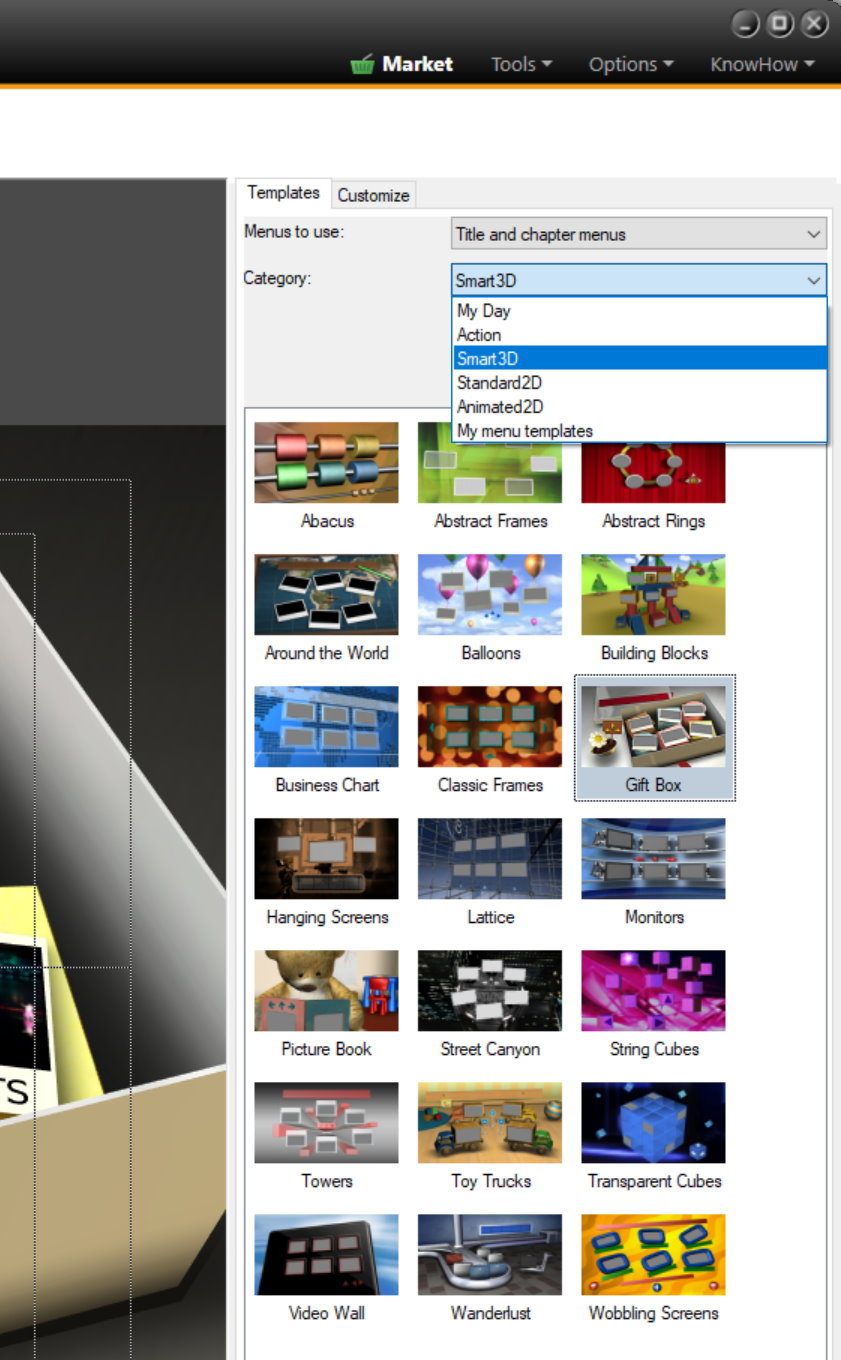The height and width of the screenshot is (1360, 841).
Task: Pick the Transparent Cubes template
Action: (653, 1123)
